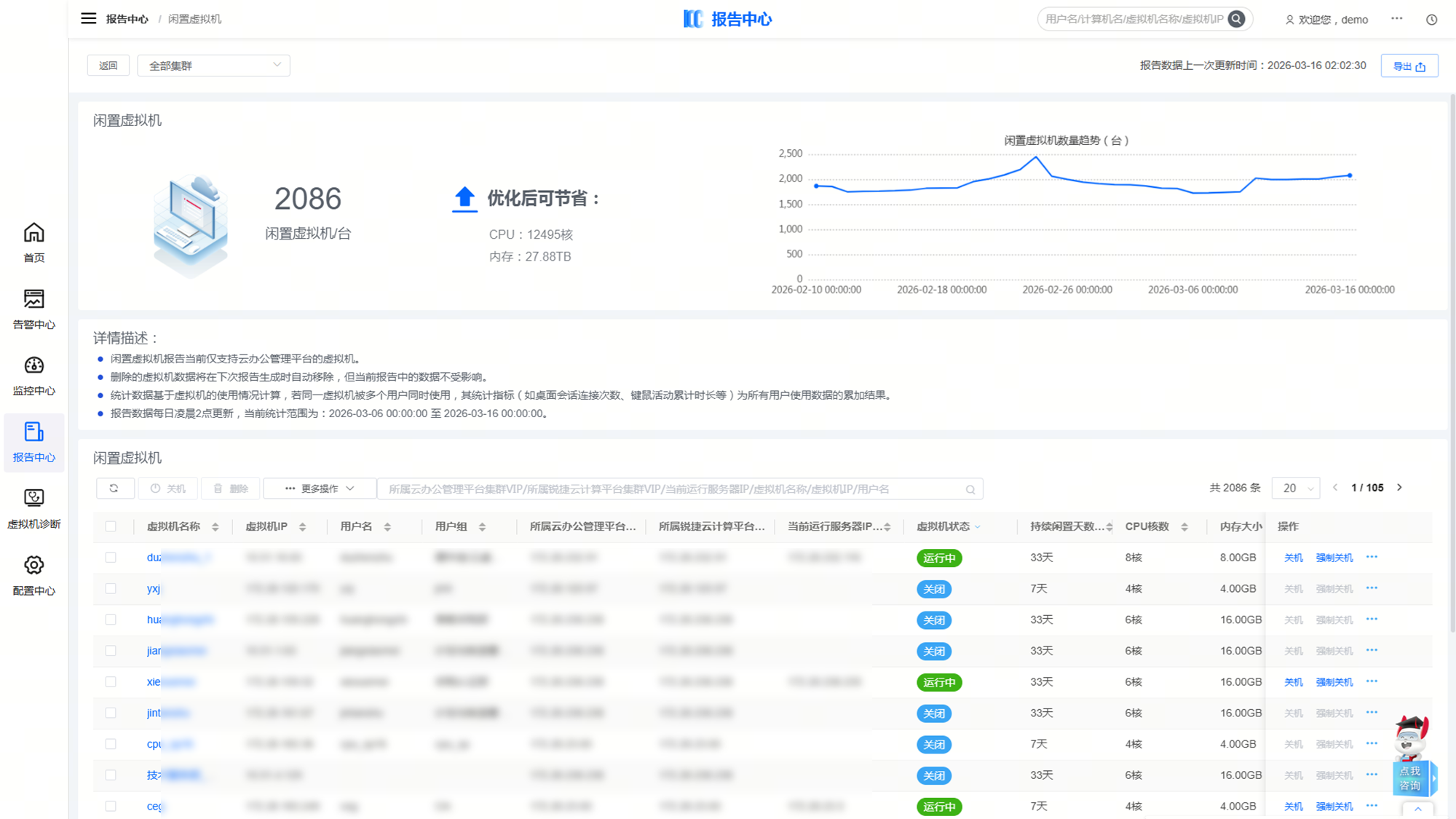Tick the select-all checkbox in table header
1456x819 pixels.
(111, 526)
